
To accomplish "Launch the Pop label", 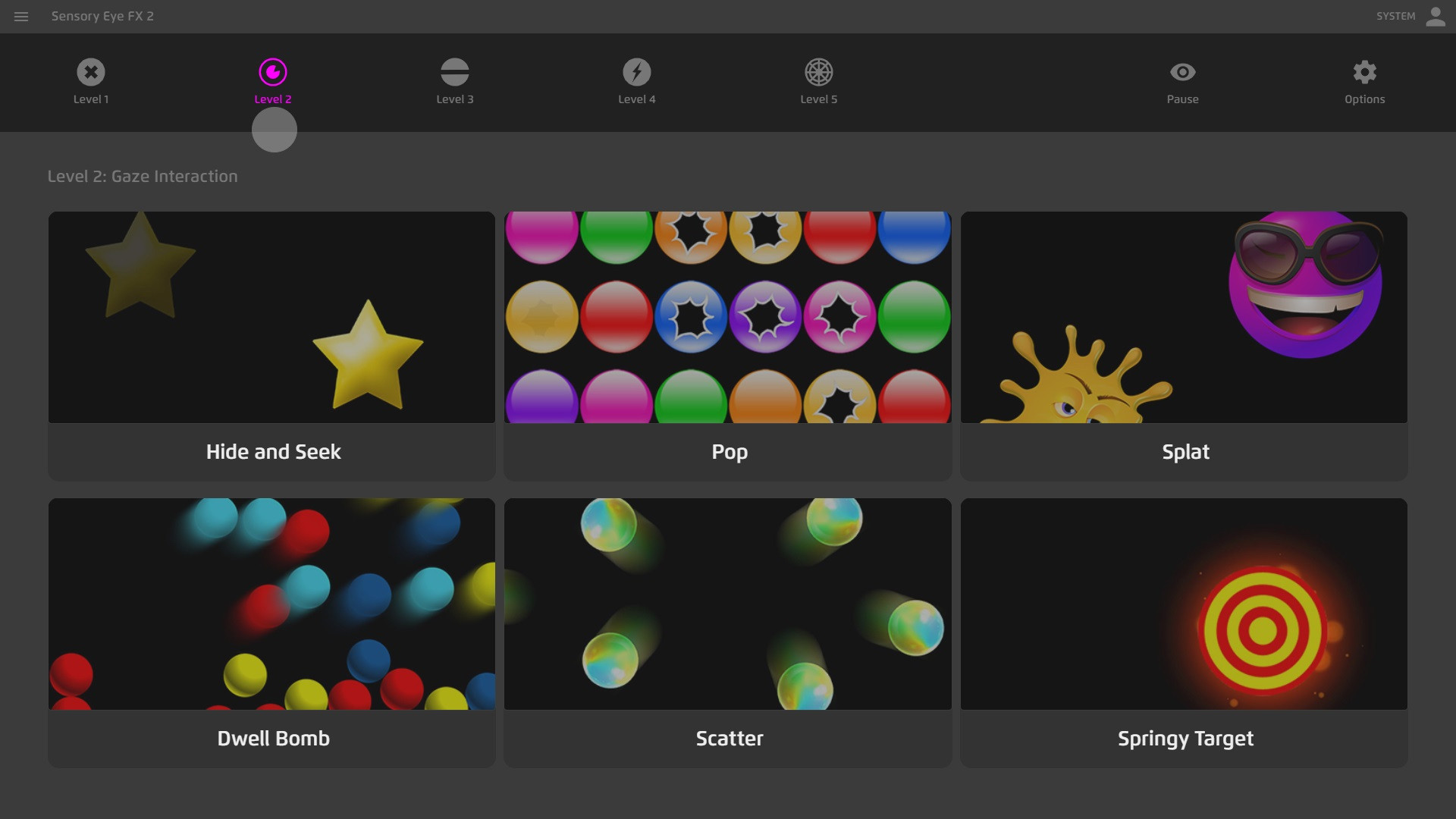I will click(730, 453).
